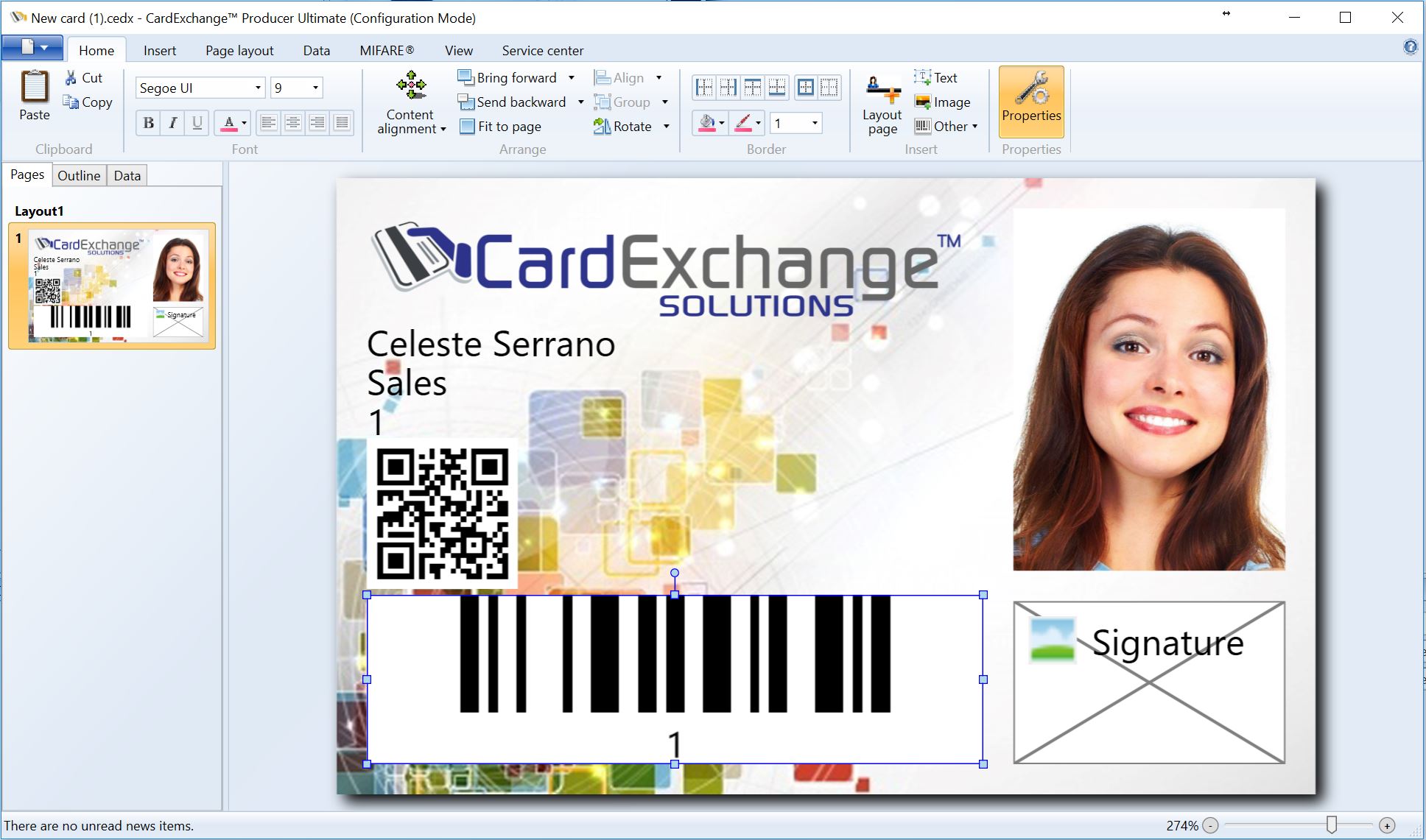Click the Fit to page icon
Image resolution: width=1426 pixels, height=840 pixels.
pos(466,127)
